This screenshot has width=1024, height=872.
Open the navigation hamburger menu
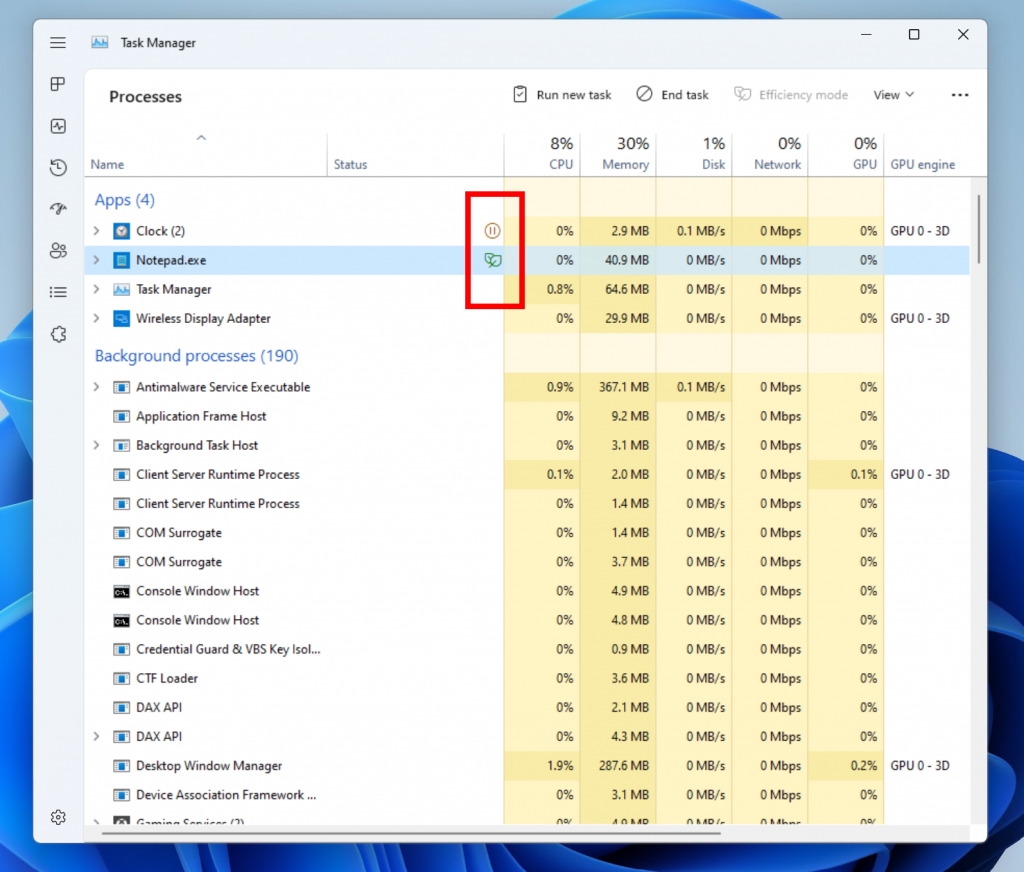pos(57,42)
